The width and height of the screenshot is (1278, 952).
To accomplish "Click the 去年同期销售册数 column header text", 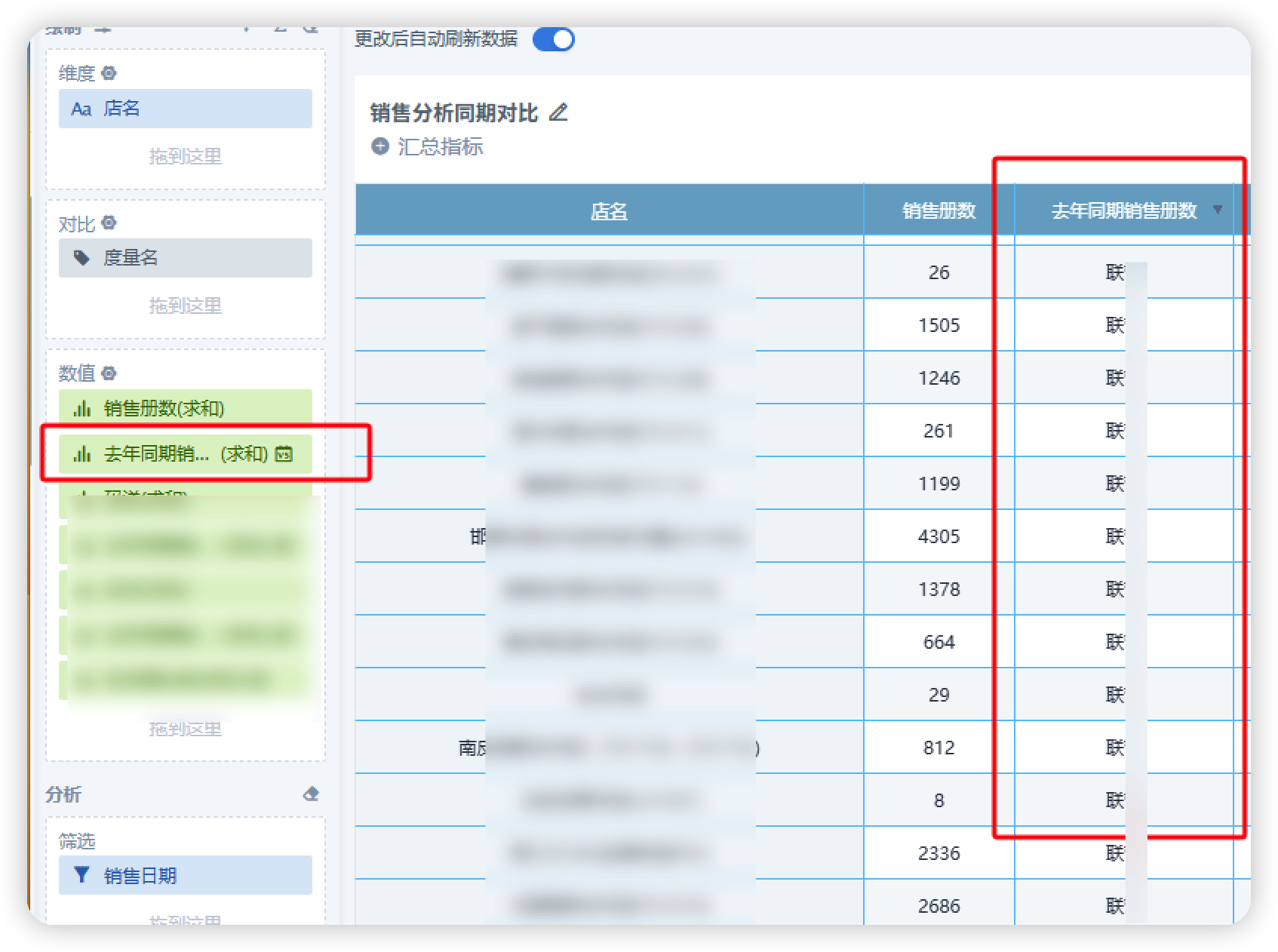I will [x=1124, y=210].
